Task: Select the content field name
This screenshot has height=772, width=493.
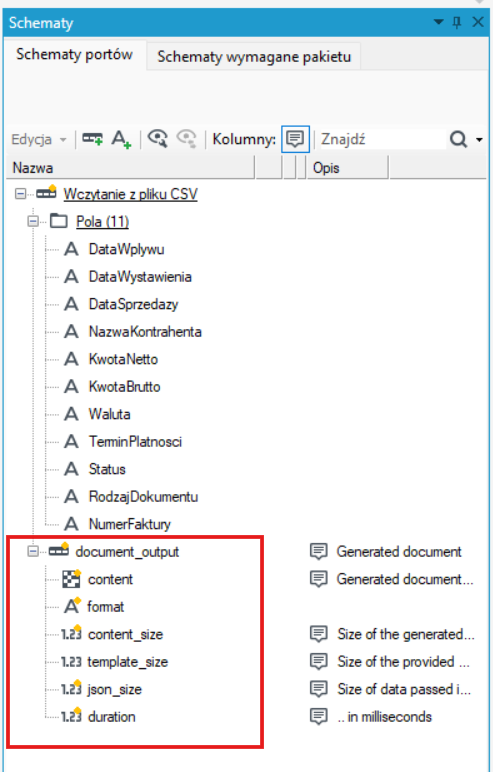Action: coord(110,579)
